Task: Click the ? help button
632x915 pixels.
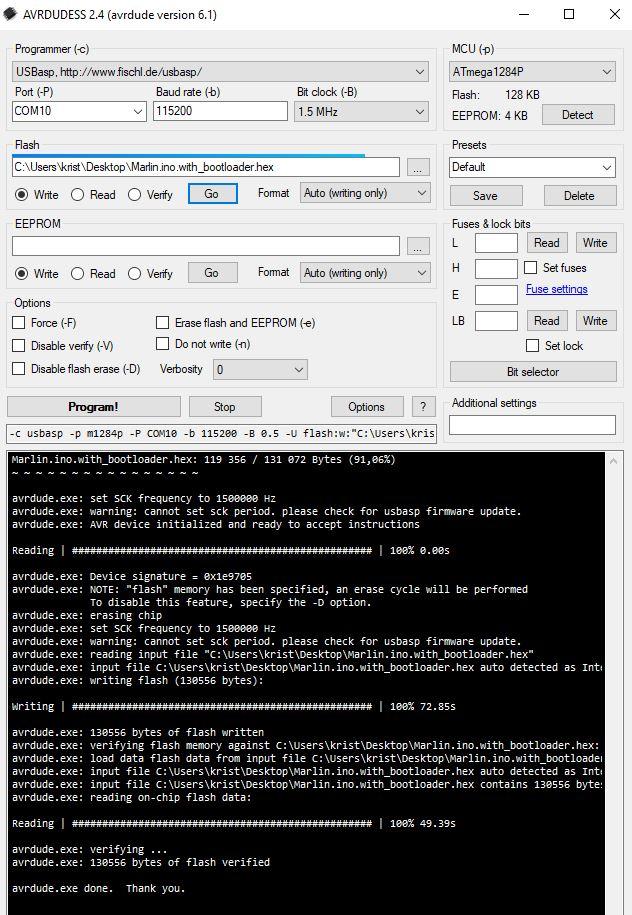Action: 423,407
